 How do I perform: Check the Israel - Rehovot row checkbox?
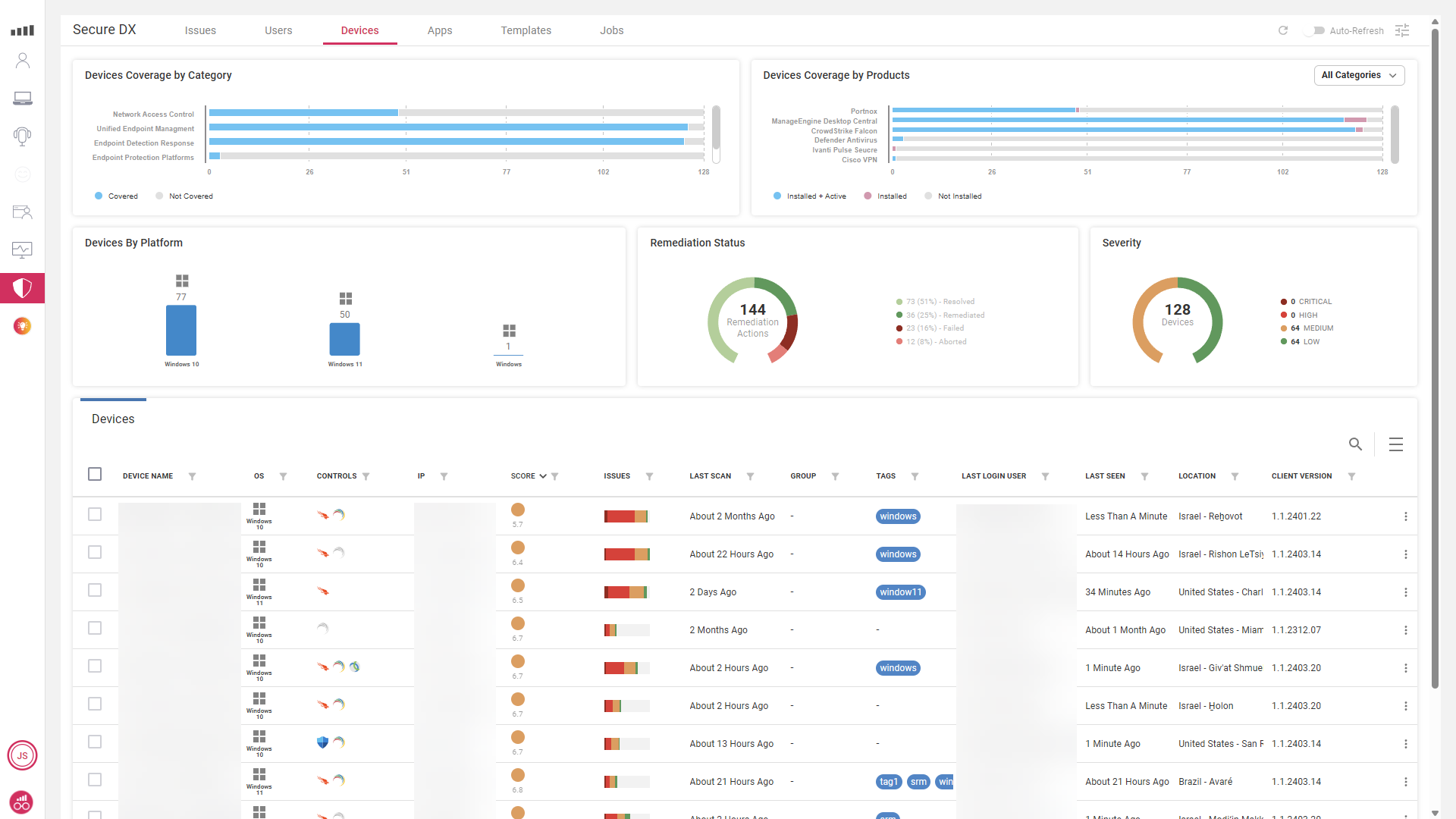point(95,514)
